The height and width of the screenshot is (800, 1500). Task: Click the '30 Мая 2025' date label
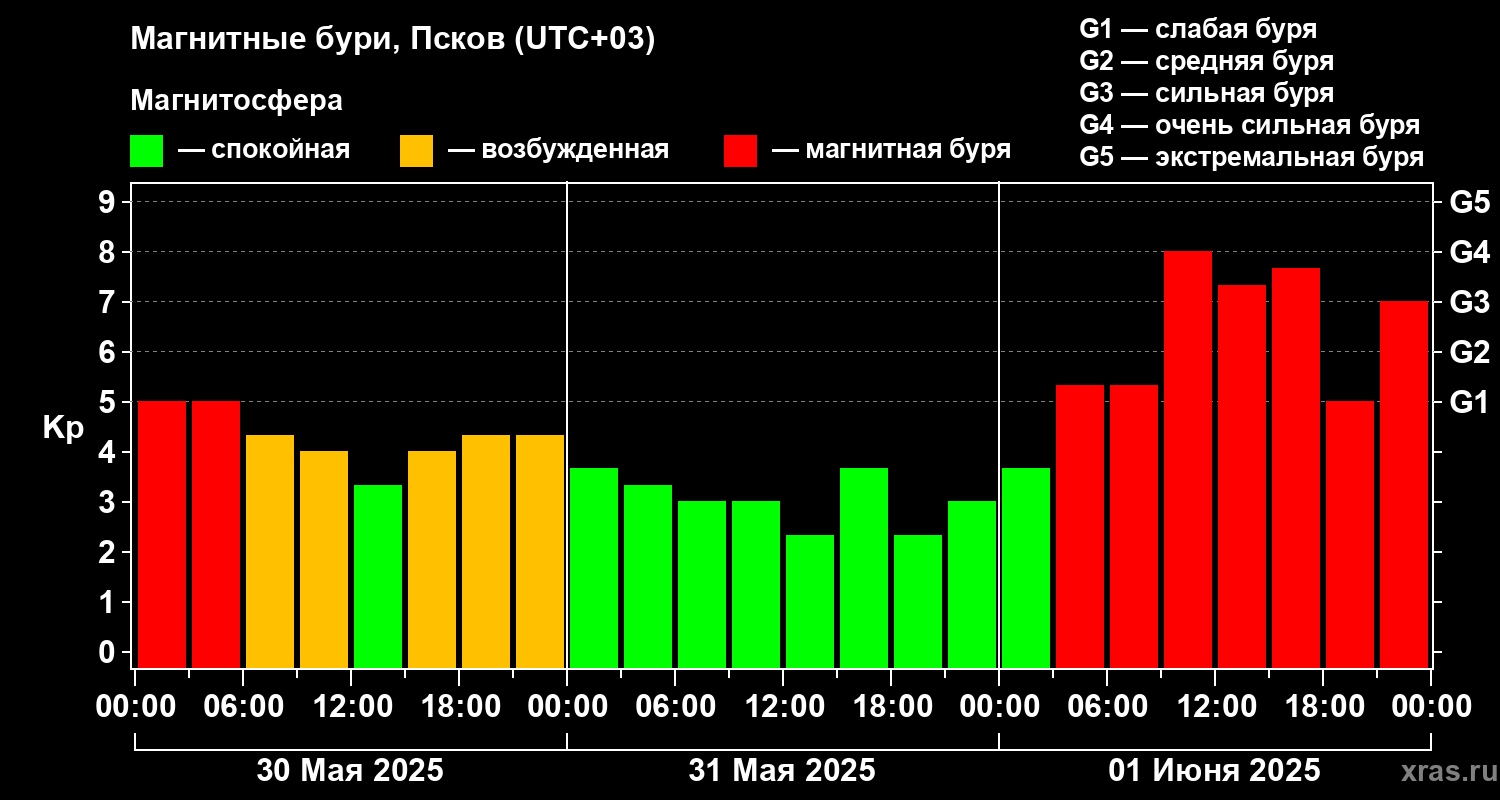click(350, 771)
